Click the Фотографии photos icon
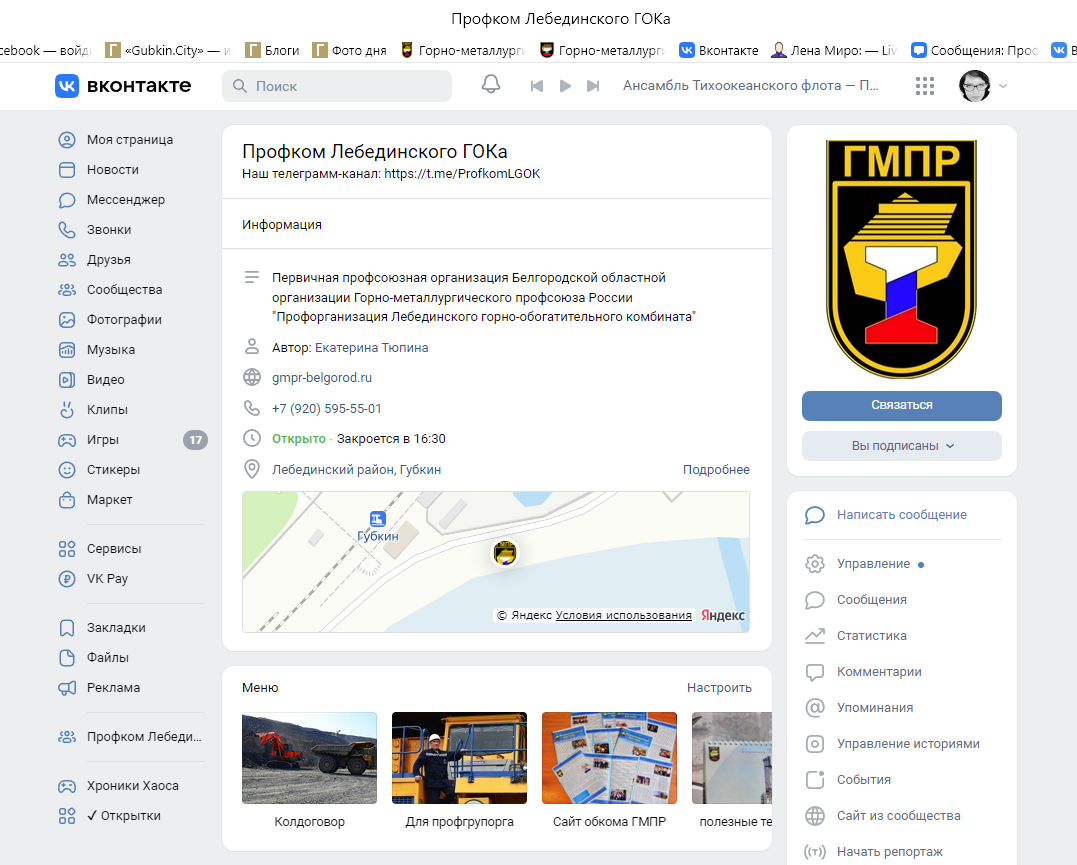The image size is (1077, 865). 67,319
